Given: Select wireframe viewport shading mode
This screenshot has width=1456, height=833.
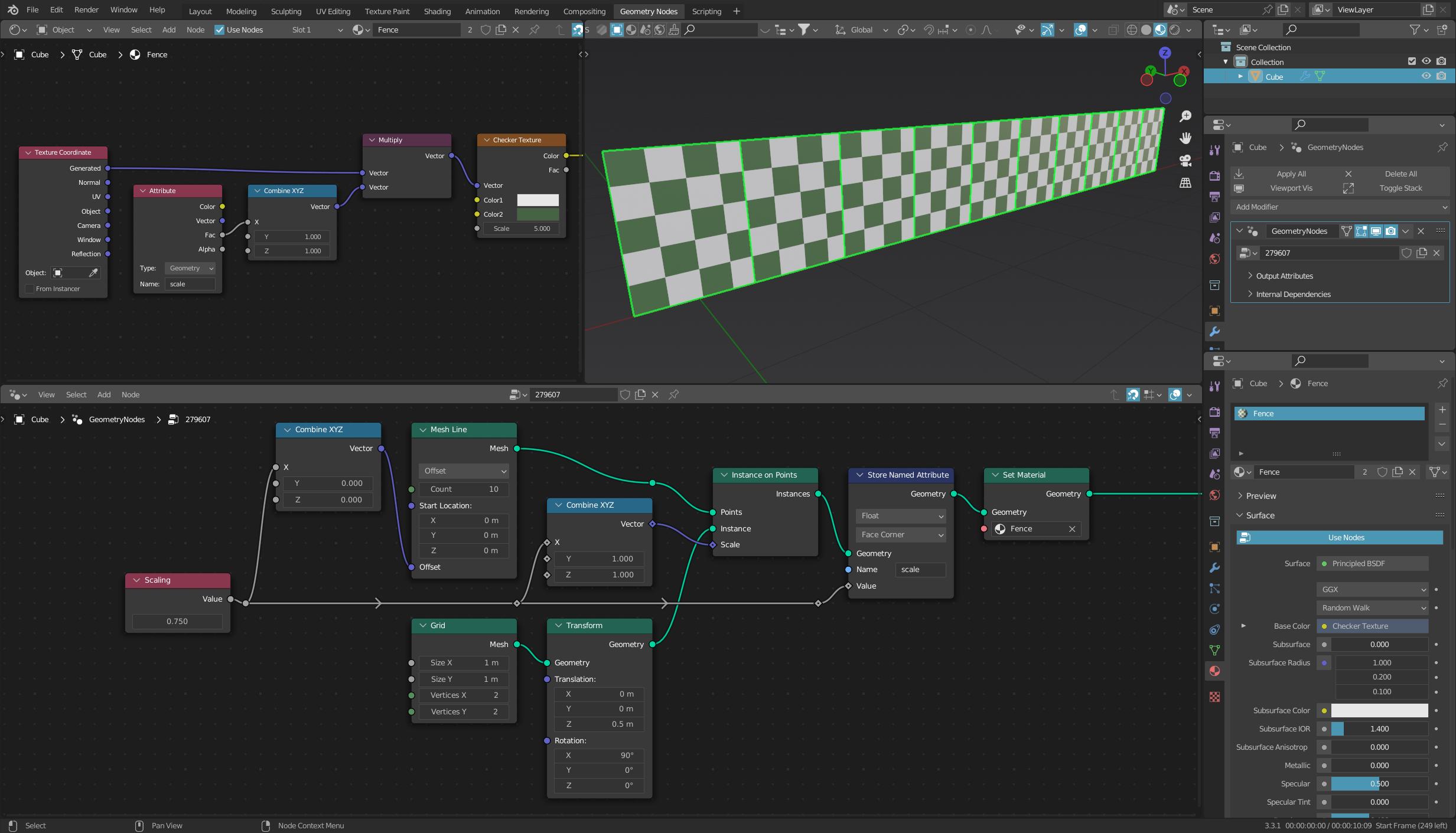Looking at the screenshot, I should pos(1132,30).
